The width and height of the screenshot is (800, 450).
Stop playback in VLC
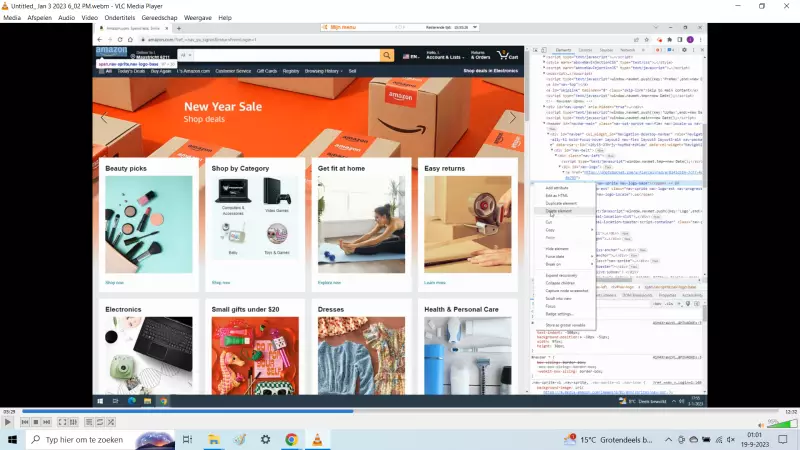coord(36,422)
